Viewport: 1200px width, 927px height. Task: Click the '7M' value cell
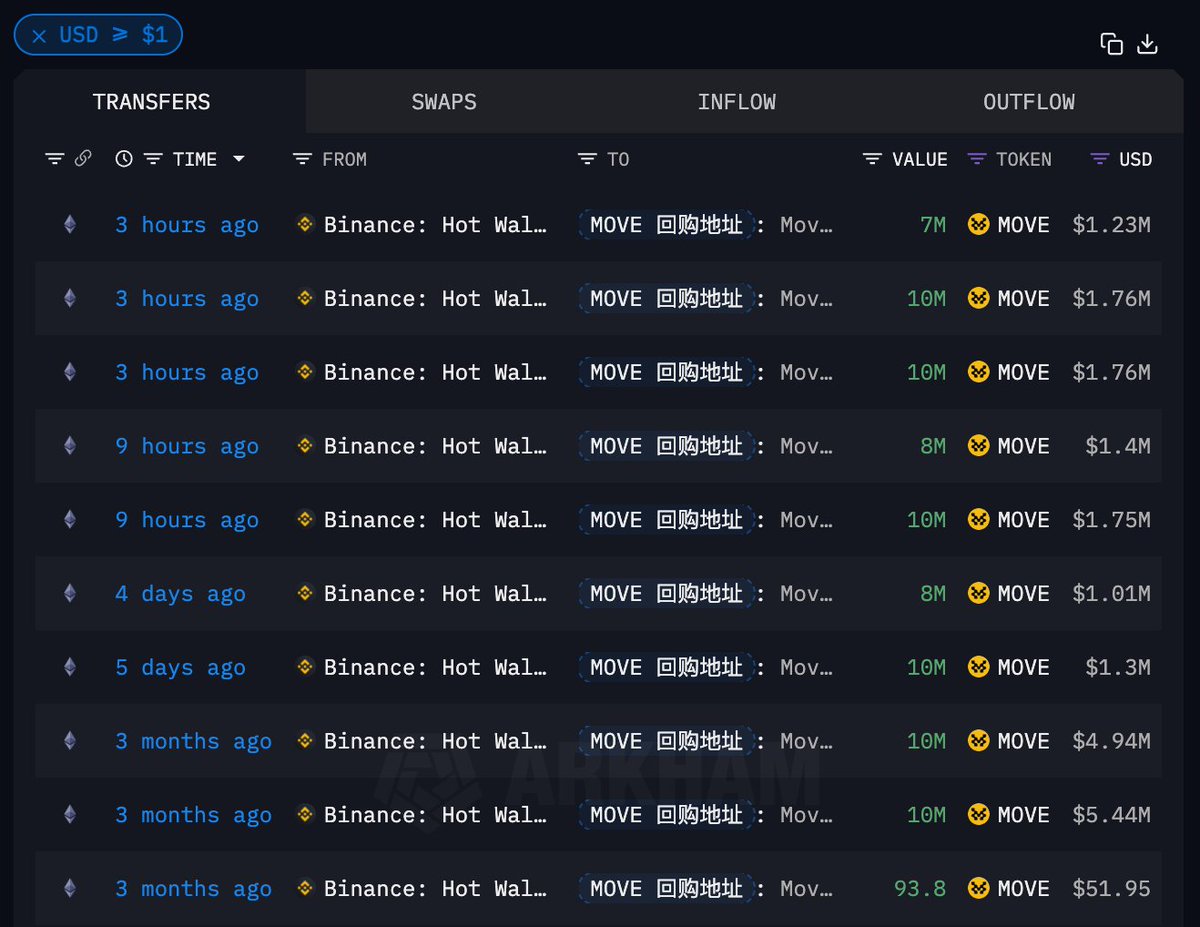click(932, 225)
